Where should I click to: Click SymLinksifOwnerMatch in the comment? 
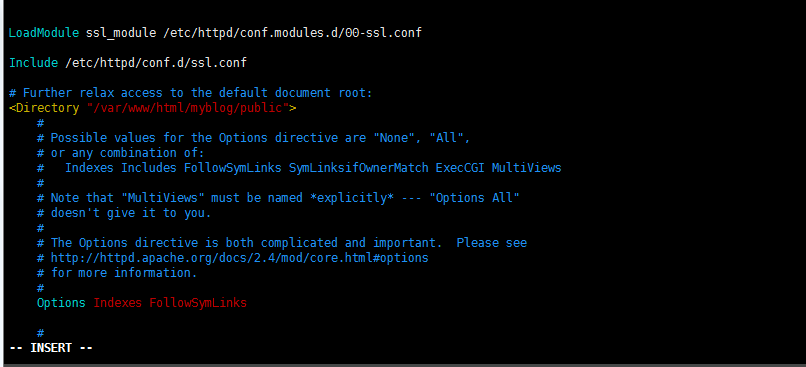(359, 168)
